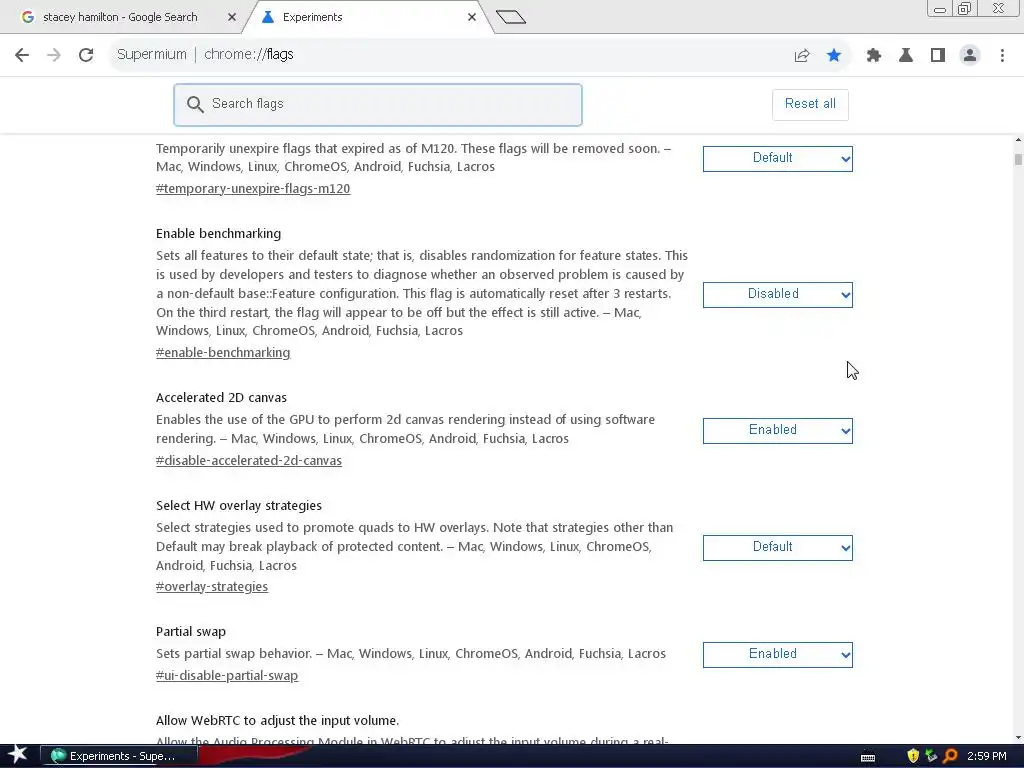1024x768 pixels.
Task: Click the blue bookmark star icon
Action: [834, 56]
